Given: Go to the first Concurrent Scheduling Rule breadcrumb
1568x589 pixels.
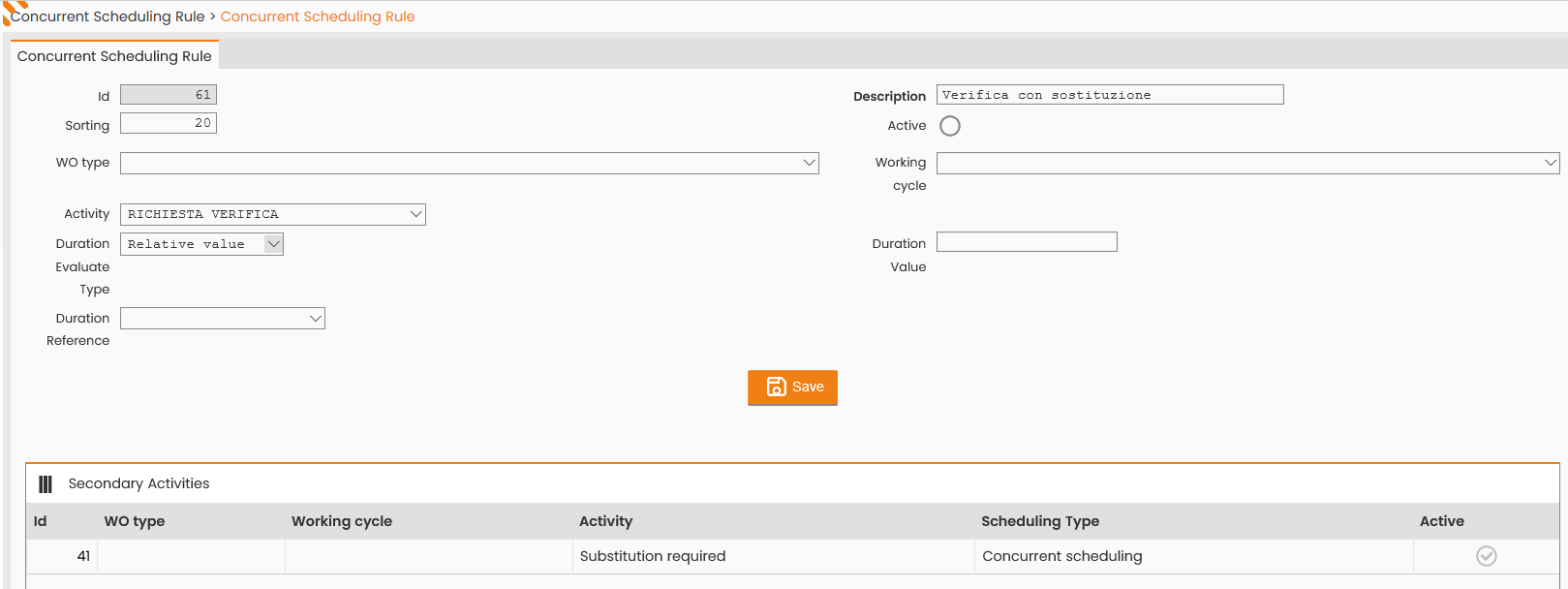Looking at the screenshot, I should click(x=108, y=16).
